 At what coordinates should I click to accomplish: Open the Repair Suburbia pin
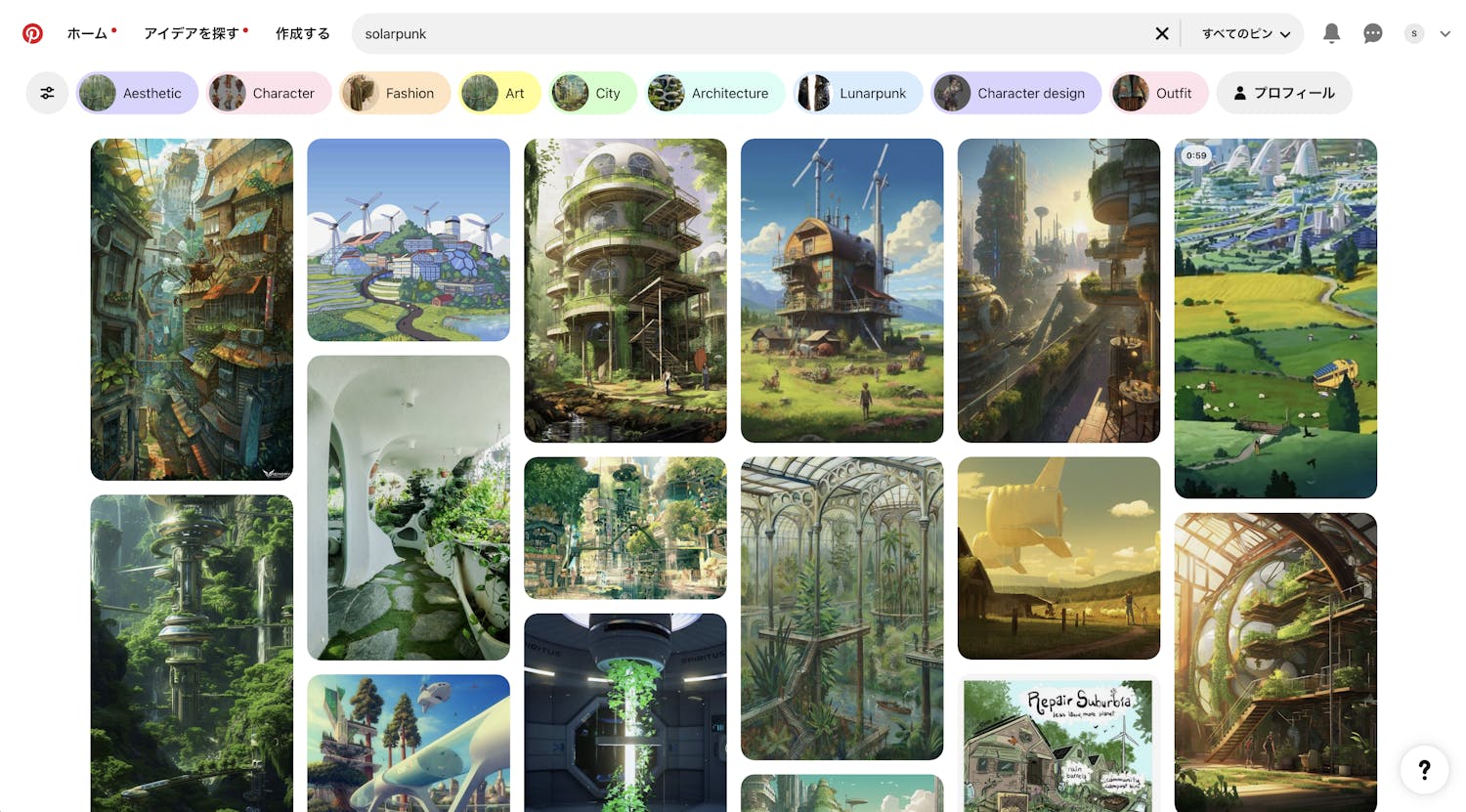(x=1058, y=745)
